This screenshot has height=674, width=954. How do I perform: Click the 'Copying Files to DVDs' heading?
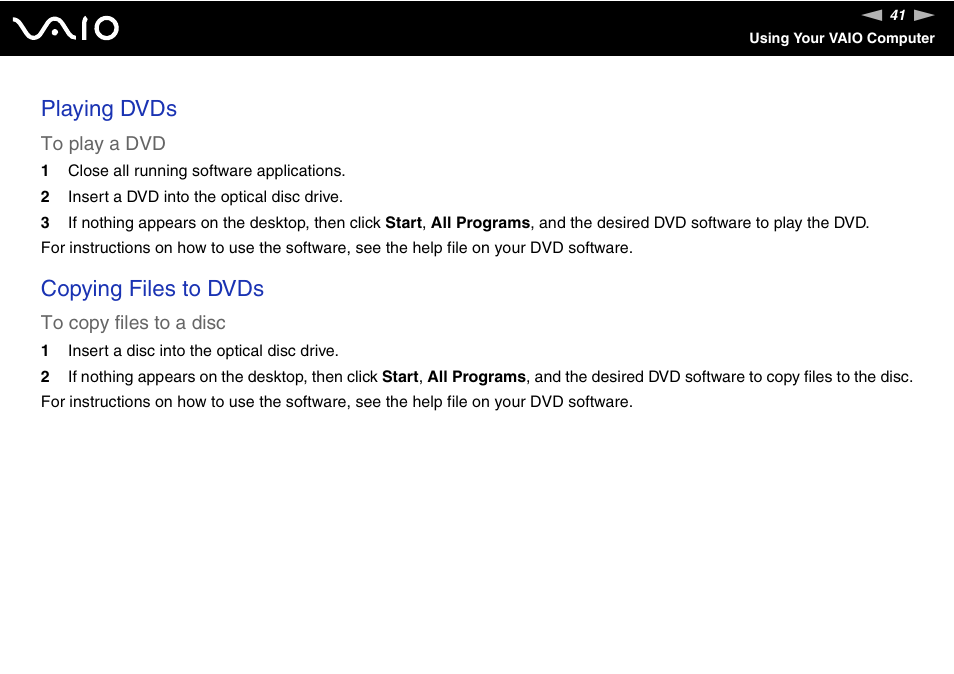152,289
